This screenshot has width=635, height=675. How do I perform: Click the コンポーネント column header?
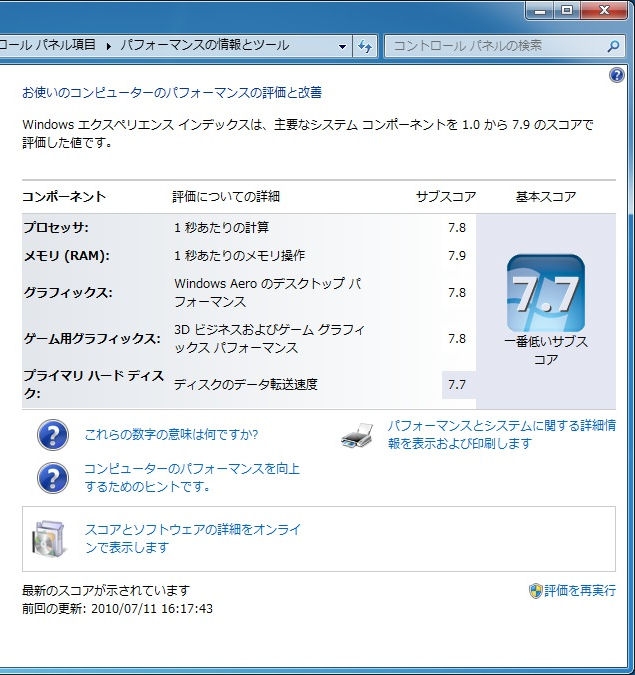pyautogui.click(x=64, y=197)
